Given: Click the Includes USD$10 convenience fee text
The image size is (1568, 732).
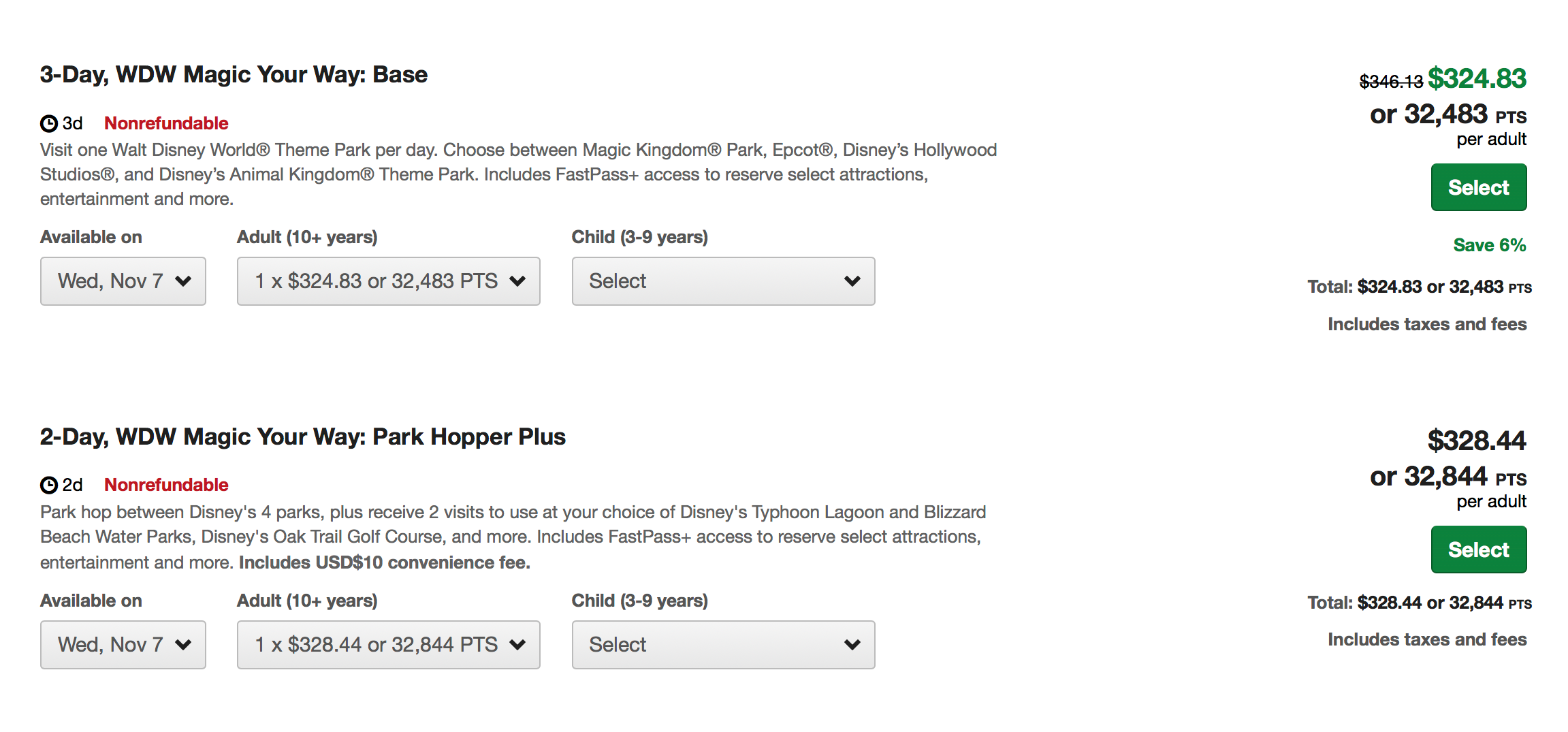Looking at the screenshot, I should (384, 562).
